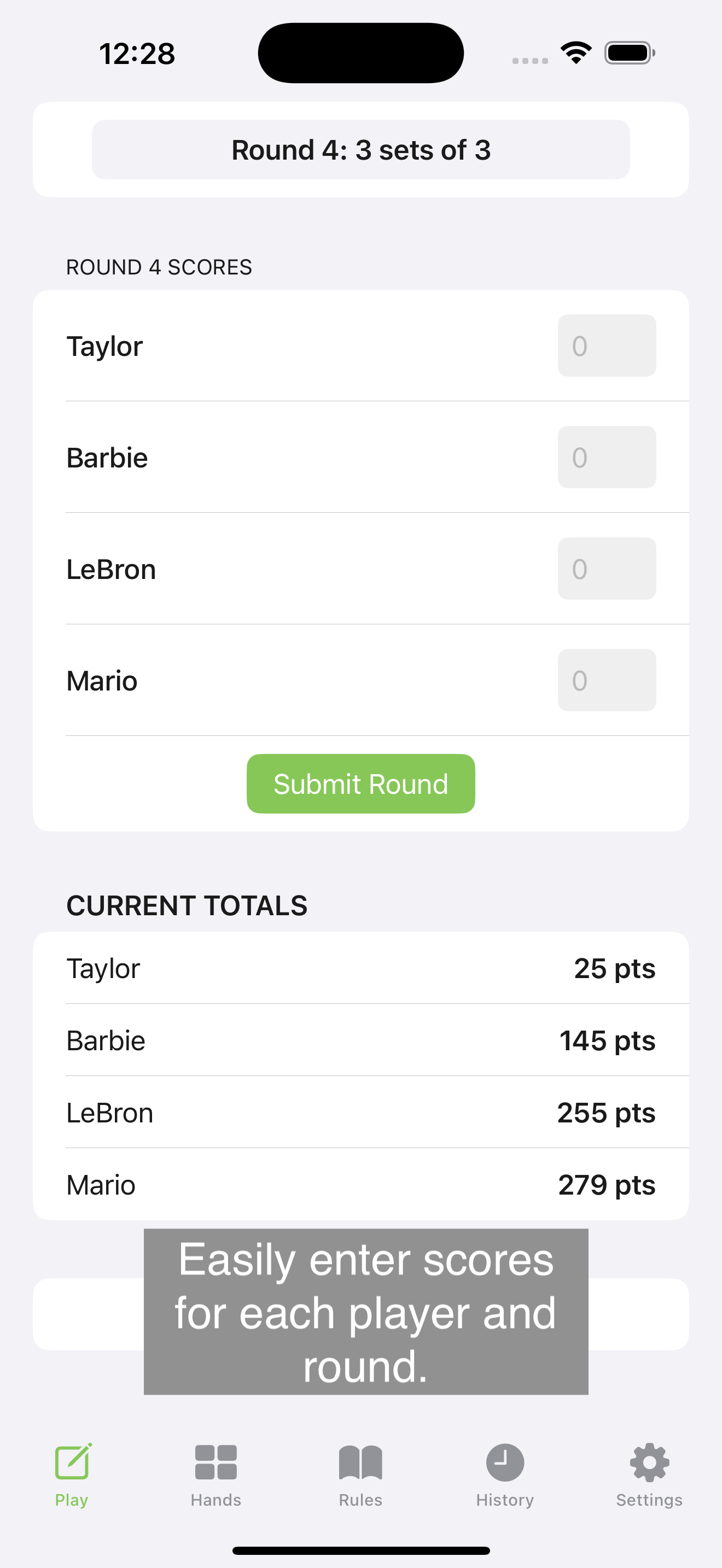Open the History clock icon

(x=505, y=1462)
